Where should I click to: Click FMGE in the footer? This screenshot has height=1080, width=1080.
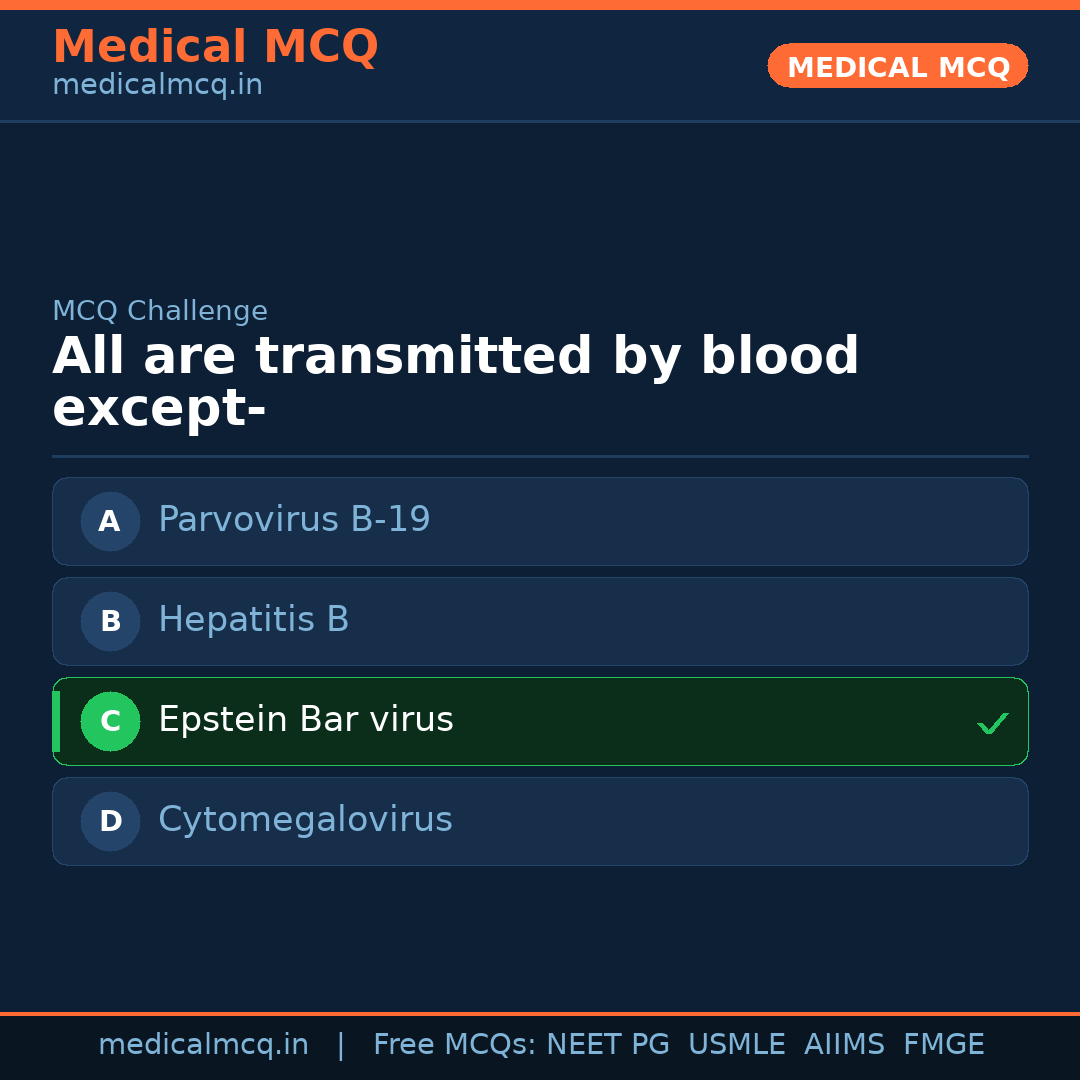[943, 1045]
